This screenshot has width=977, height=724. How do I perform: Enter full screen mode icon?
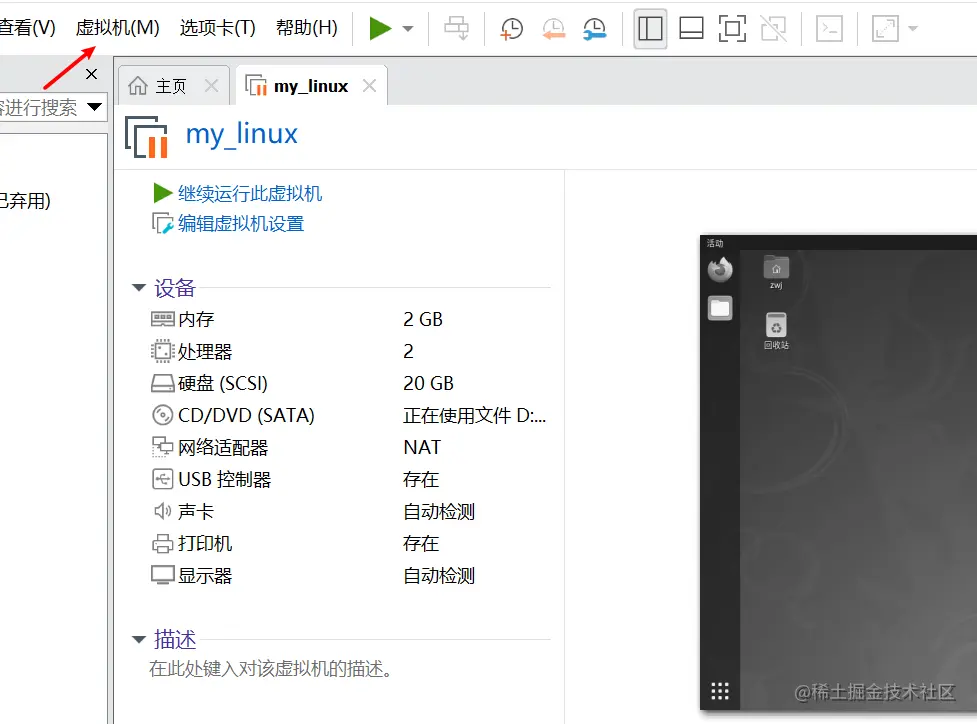pyautogui.click(x=732, y=29)
